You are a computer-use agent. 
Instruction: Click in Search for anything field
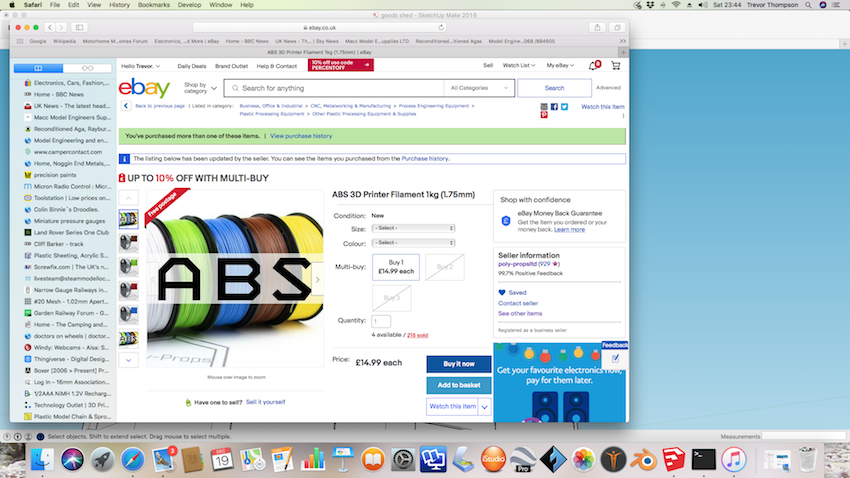click(x=334, y=88)
